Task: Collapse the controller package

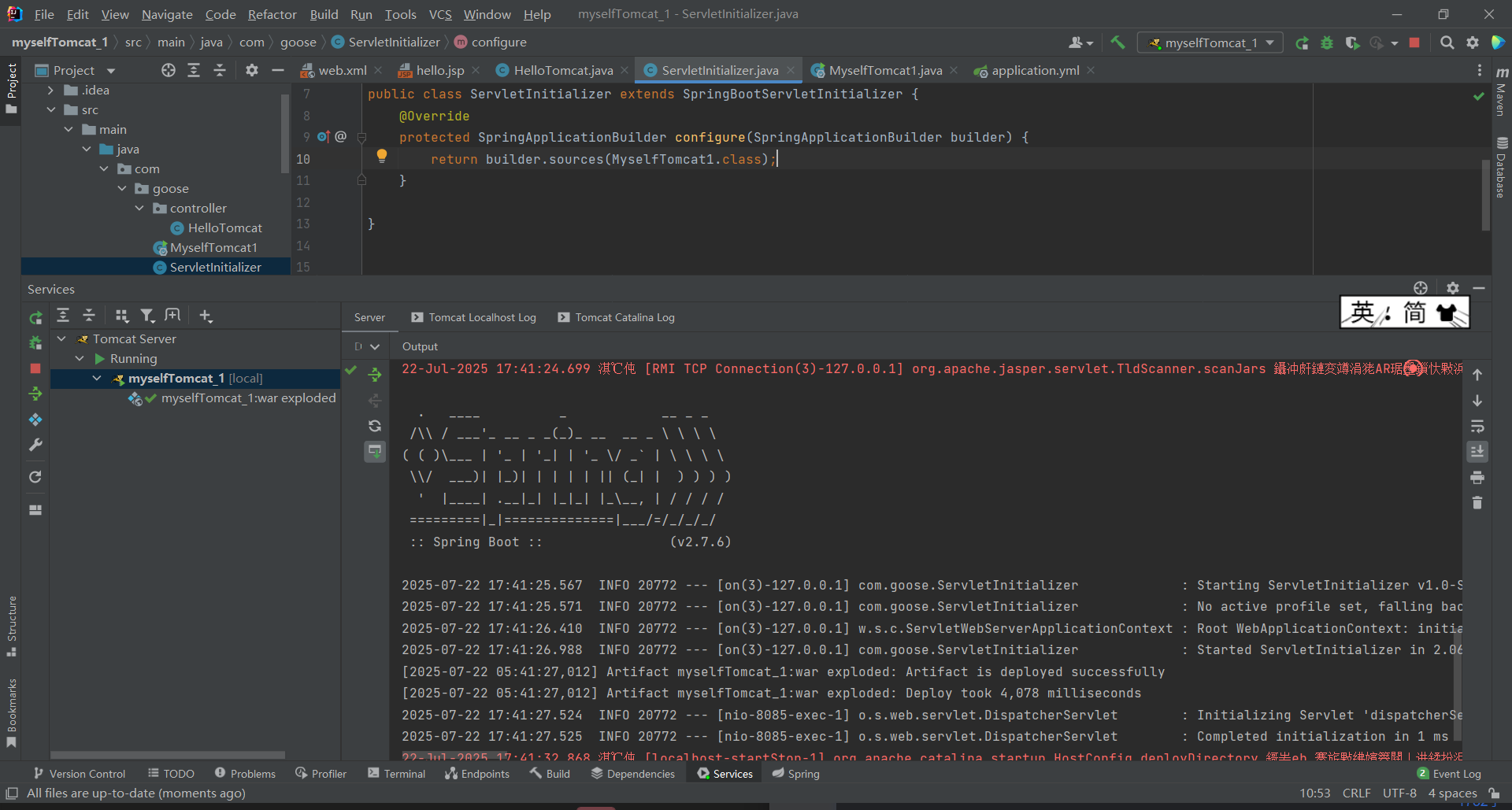Action: pyautogui.click(x=139, y=209)
